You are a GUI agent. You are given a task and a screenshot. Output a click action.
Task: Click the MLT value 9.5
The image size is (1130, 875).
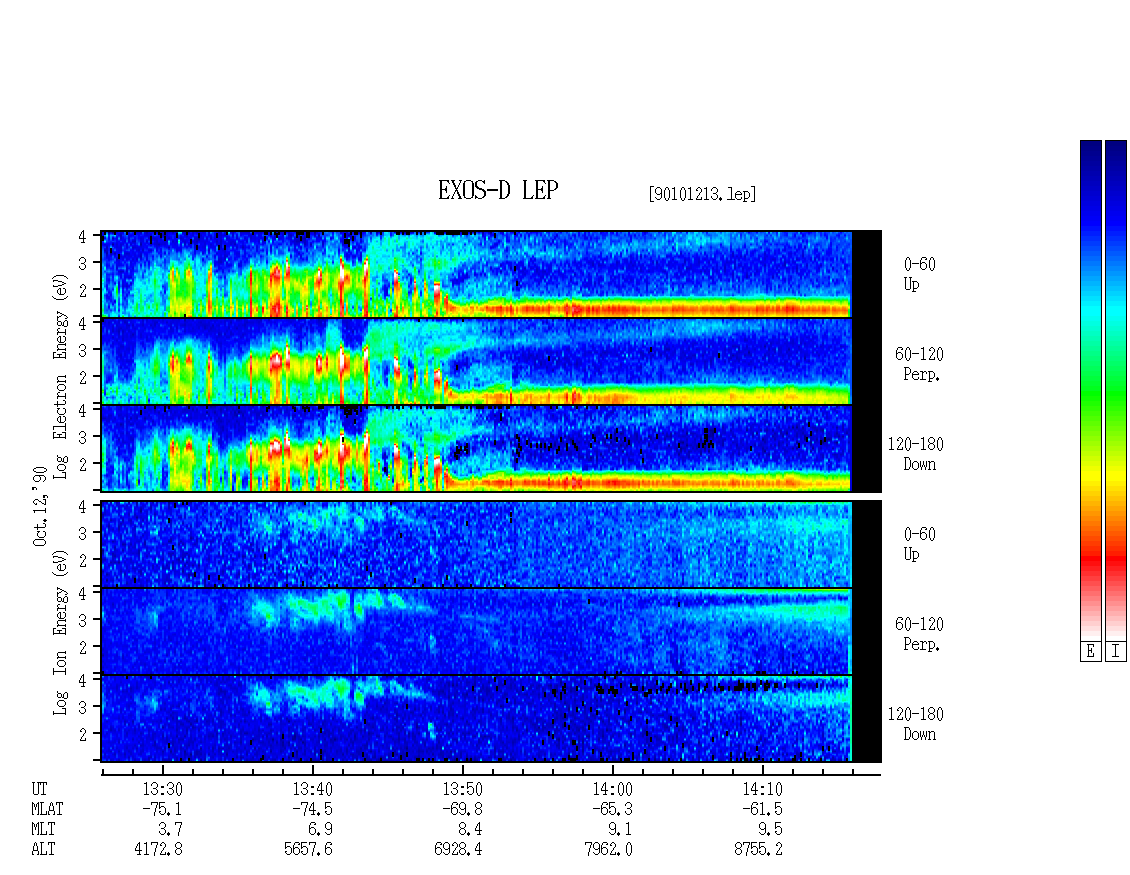tap(770, 830)
